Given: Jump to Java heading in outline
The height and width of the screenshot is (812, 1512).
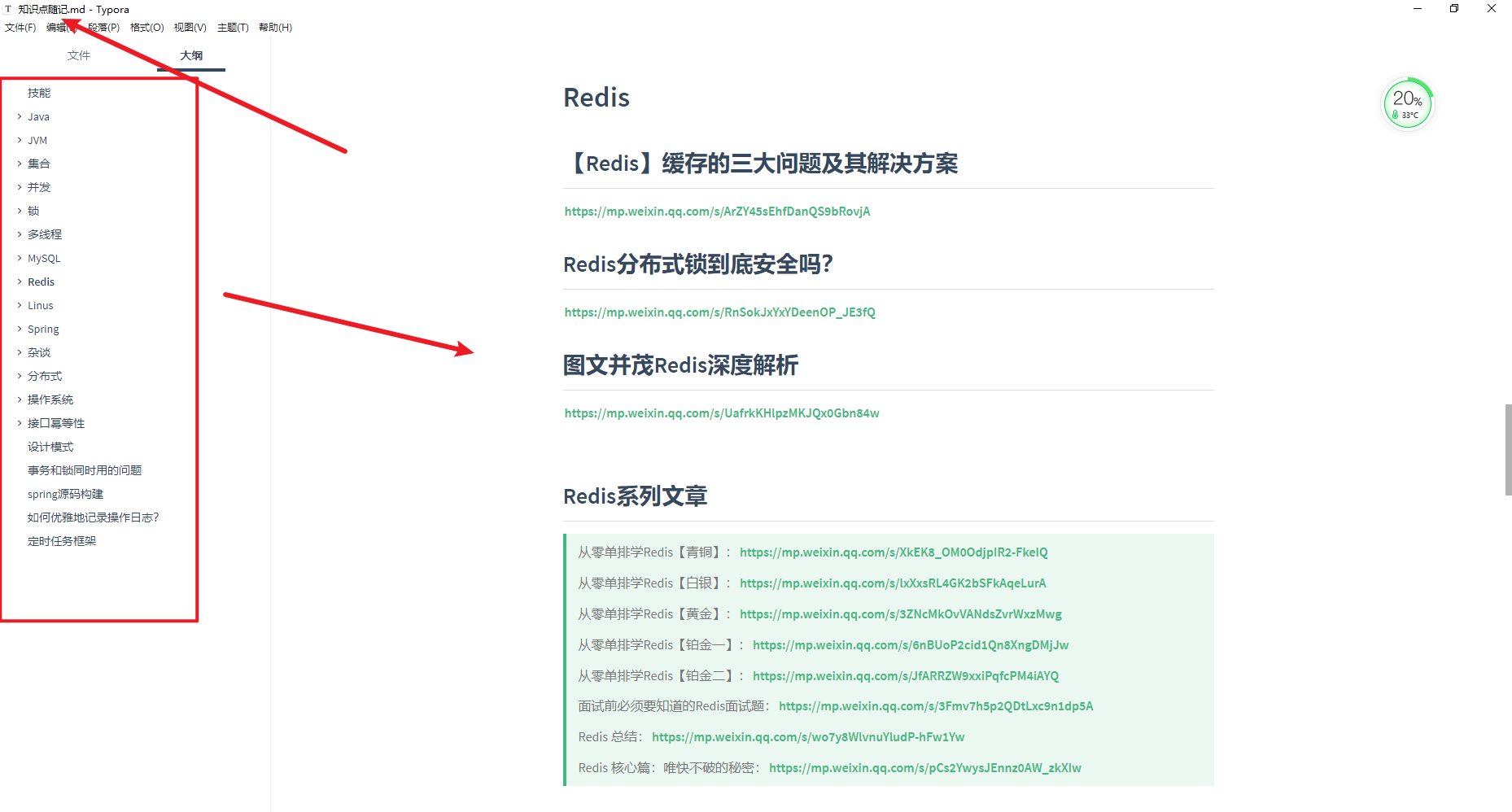Looking at the screenshot, I should tap(38, 116).
